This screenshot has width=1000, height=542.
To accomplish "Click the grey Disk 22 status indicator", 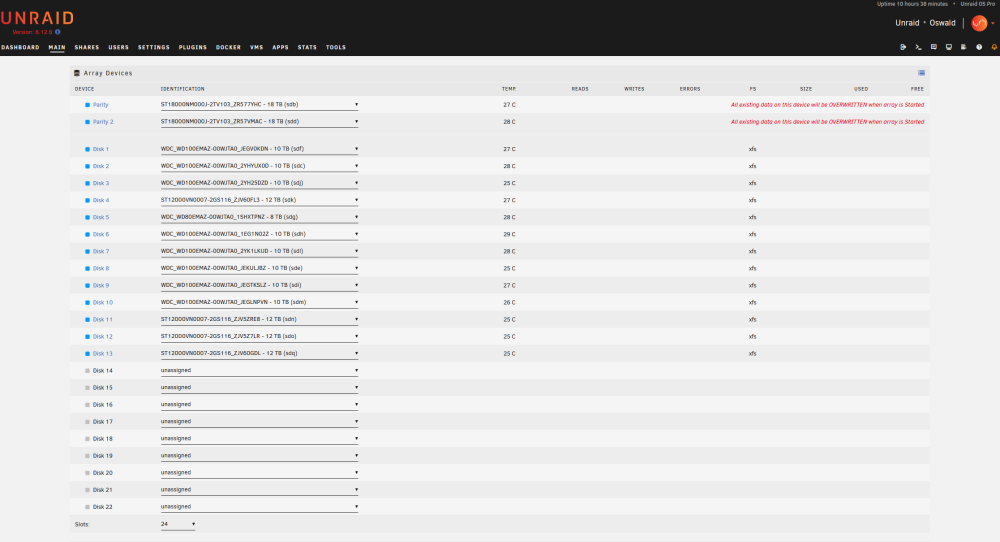I will (x=87, y=507).
